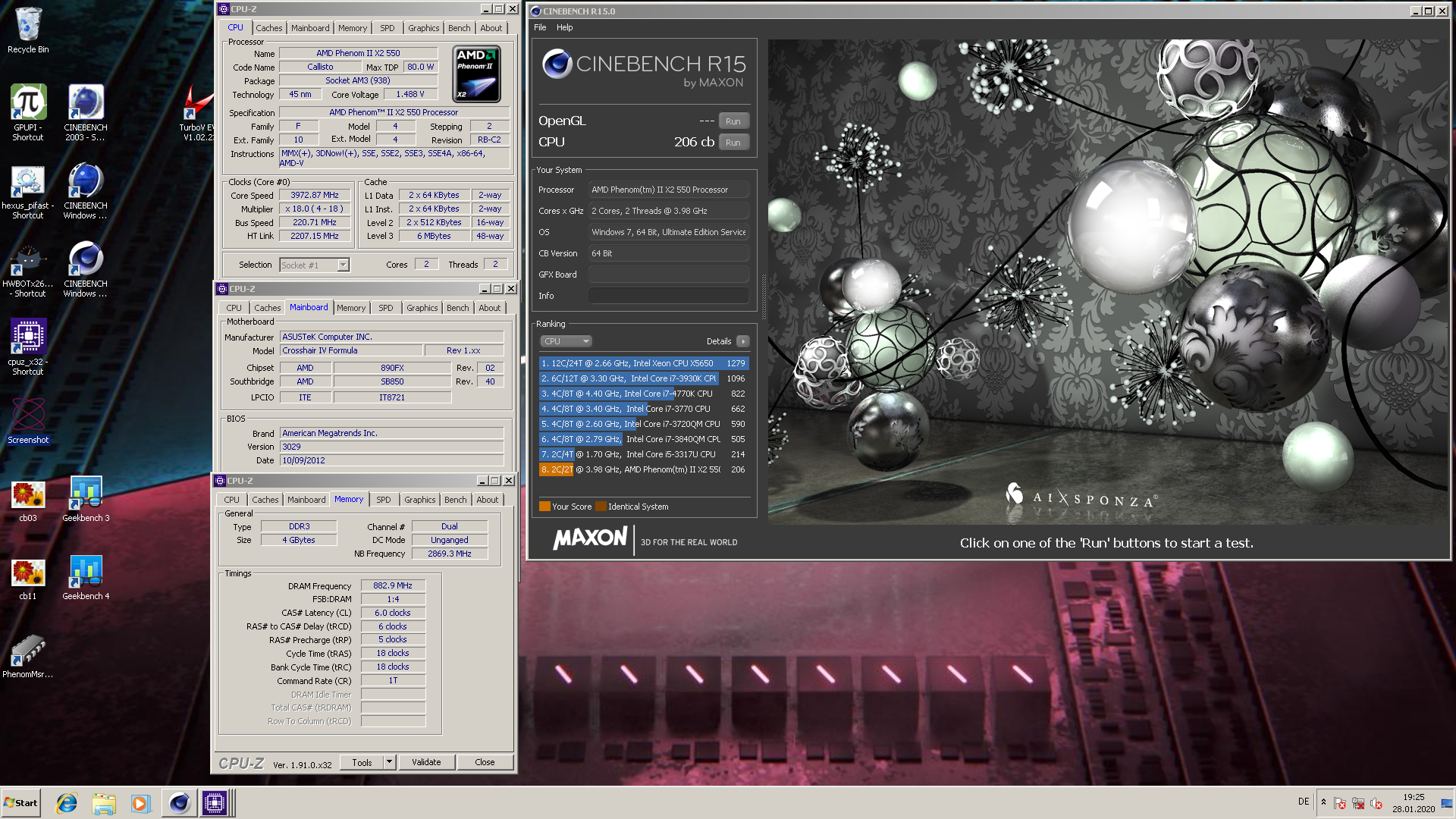Open the File menu in Cinebench
The height and width of the screenshot is (819, 1456).
pos(540,27)
